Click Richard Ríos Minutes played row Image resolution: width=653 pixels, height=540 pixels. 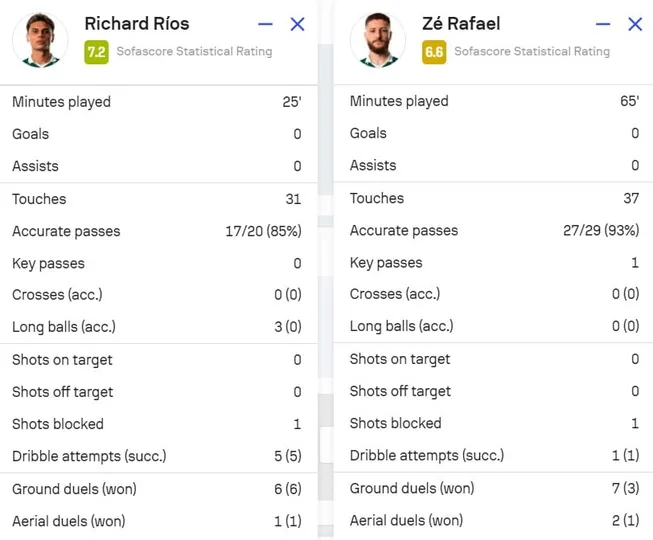157,102
